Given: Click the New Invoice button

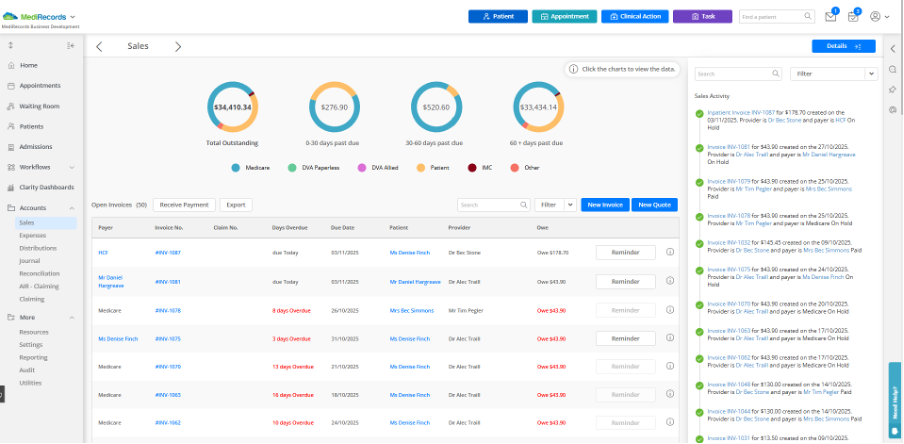Looking at the screenshot, I should coord(606,204).
